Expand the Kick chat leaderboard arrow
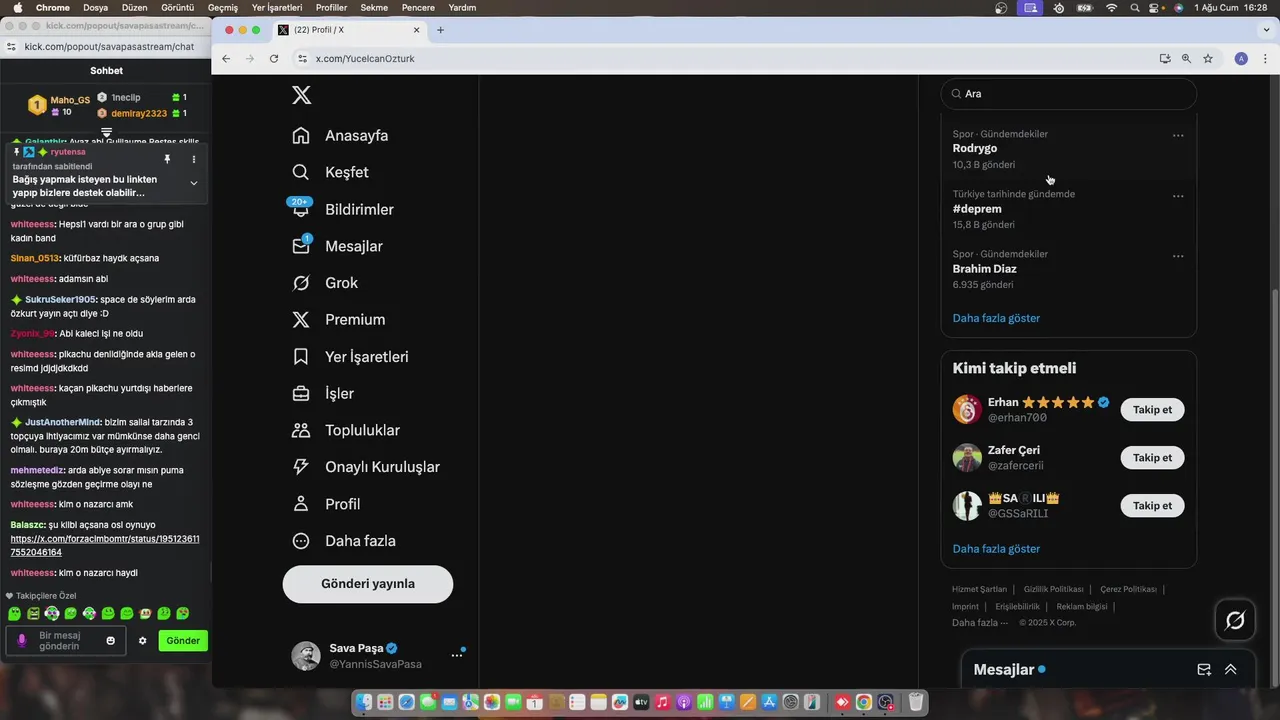Image resolution: width=1280 pixels, height=720 pixels. [x=106, y=132]
